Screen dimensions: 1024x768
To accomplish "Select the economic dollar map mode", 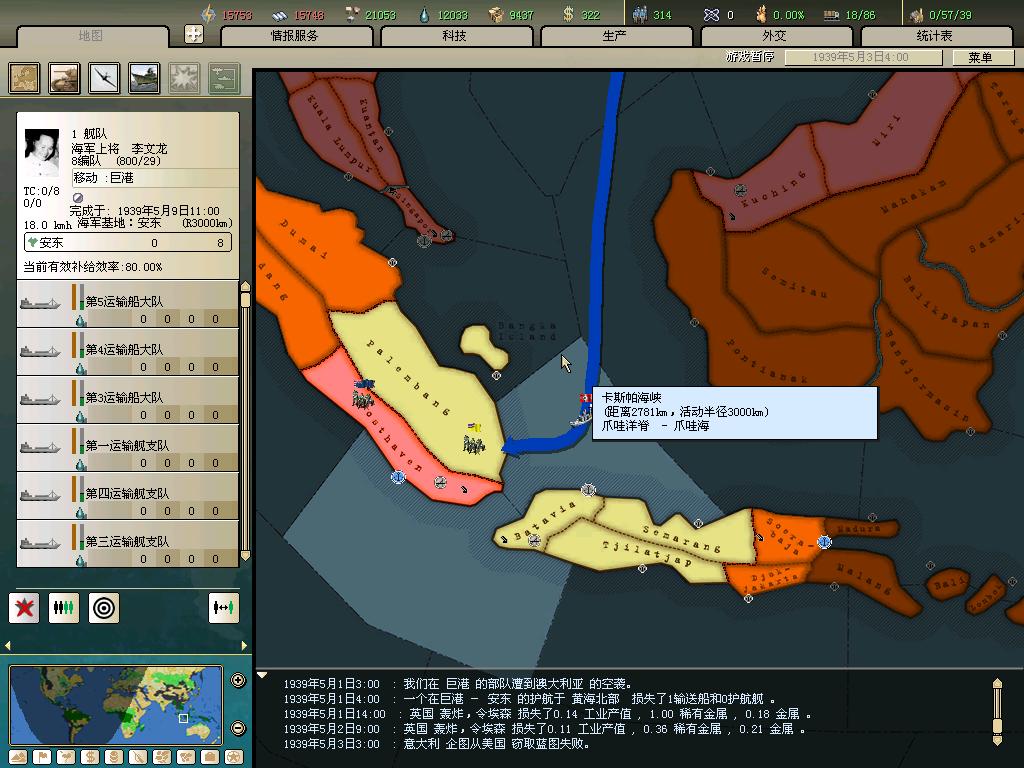I will tap(90, 758).
